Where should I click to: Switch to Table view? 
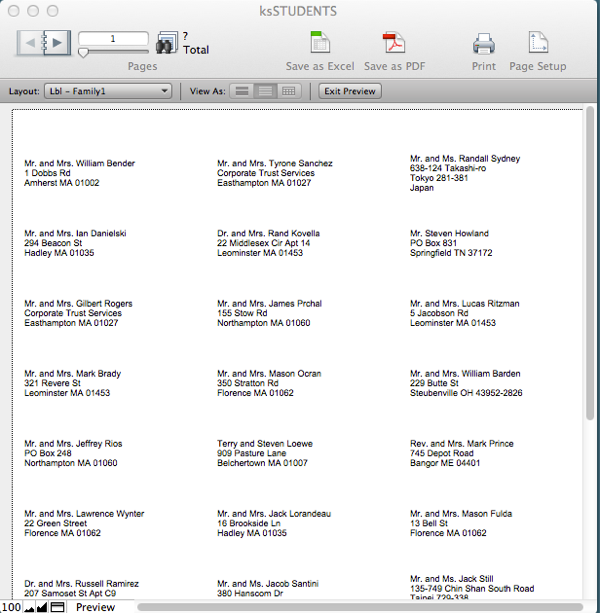(x=289, y=91)
